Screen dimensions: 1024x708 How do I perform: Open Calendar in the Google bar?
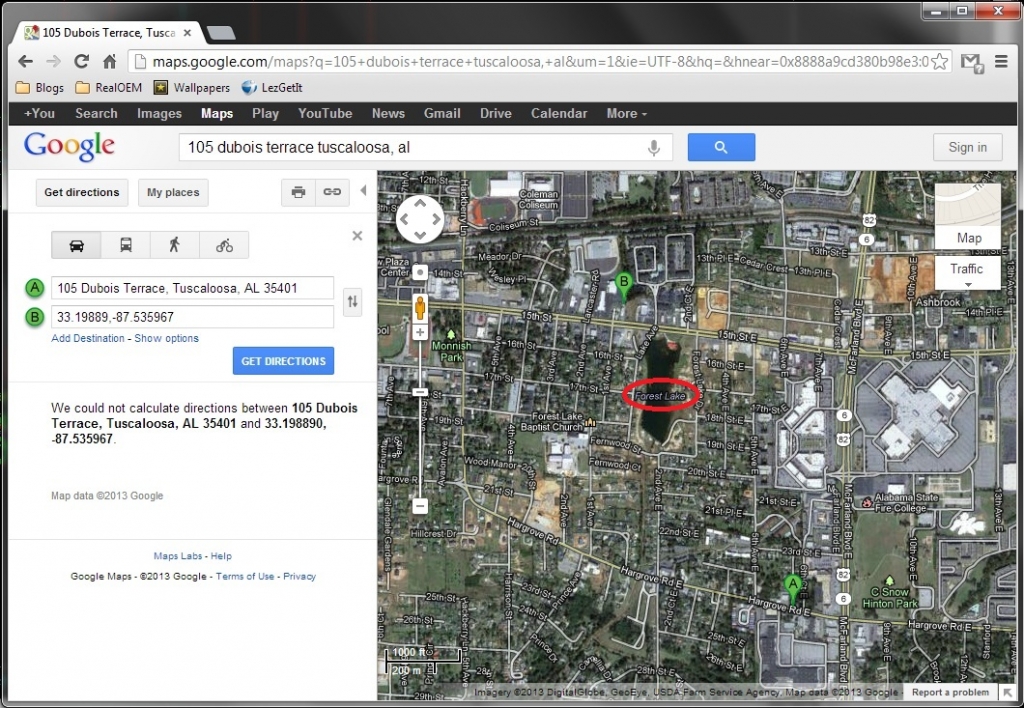coord(559,114)
